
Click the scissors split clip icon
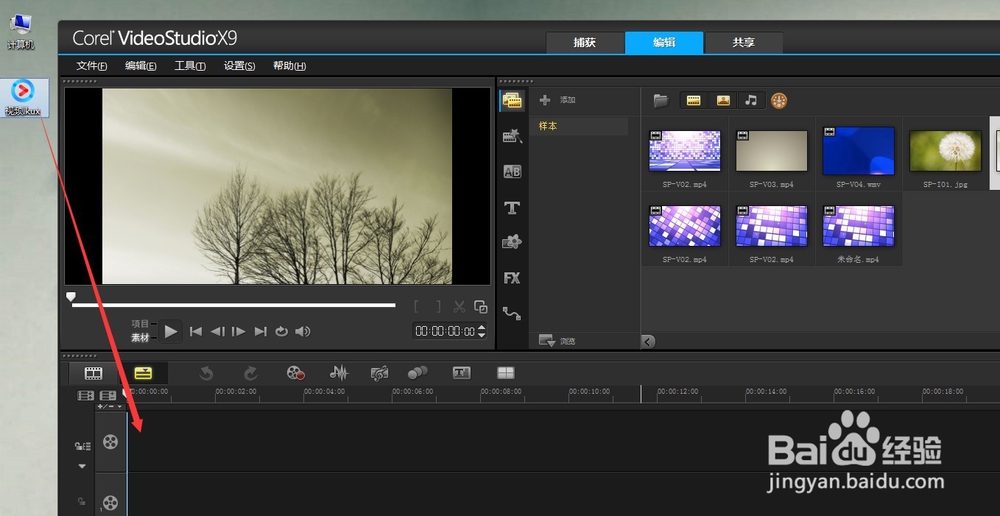(x=459, y=306)
